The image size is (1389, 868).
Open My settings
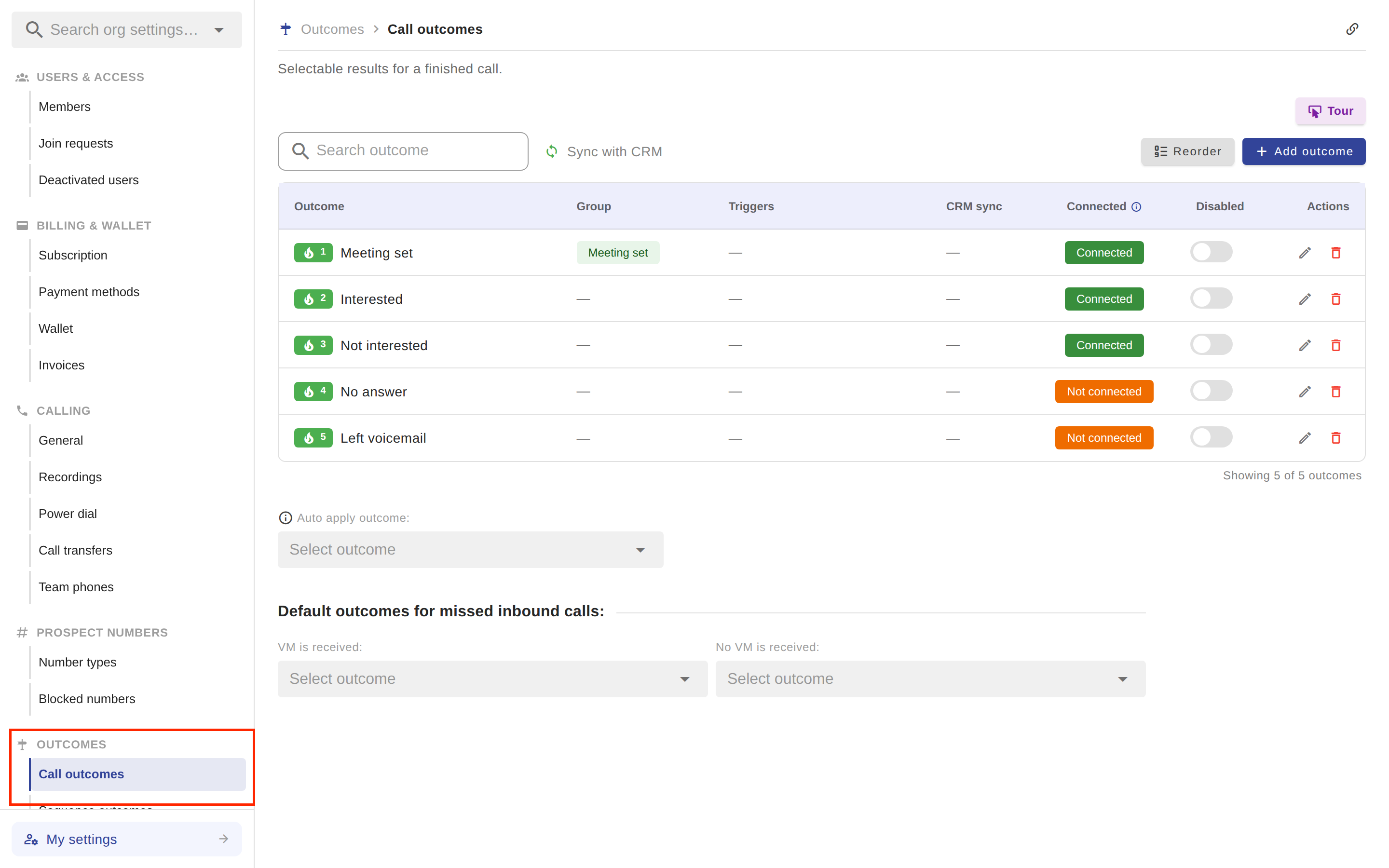127,839
